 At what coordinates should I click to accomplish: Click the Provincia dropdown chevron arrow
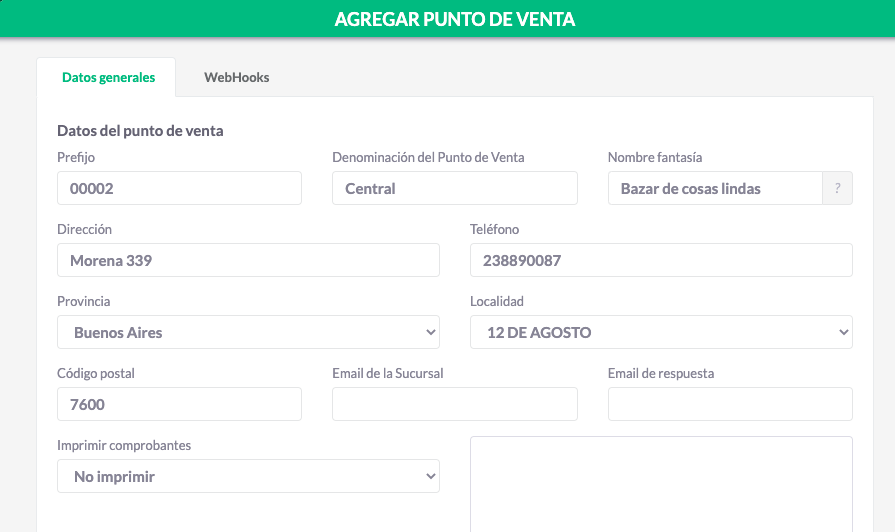coord(431,332)
